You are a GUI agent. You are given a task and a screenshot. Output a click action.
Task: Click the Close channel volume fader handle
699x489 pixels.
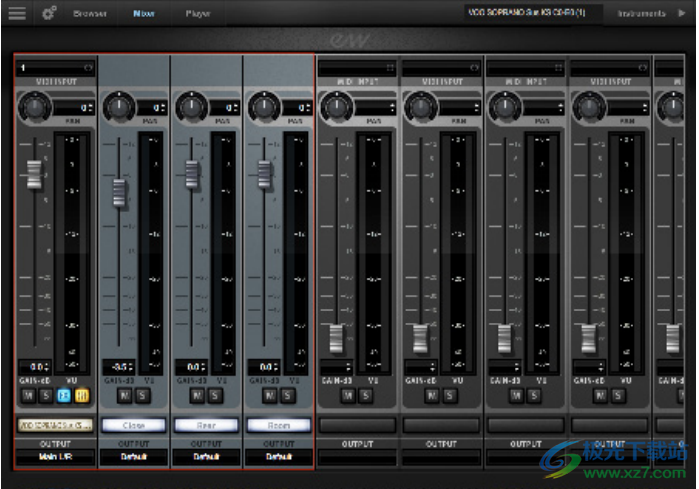coord(119,193)
